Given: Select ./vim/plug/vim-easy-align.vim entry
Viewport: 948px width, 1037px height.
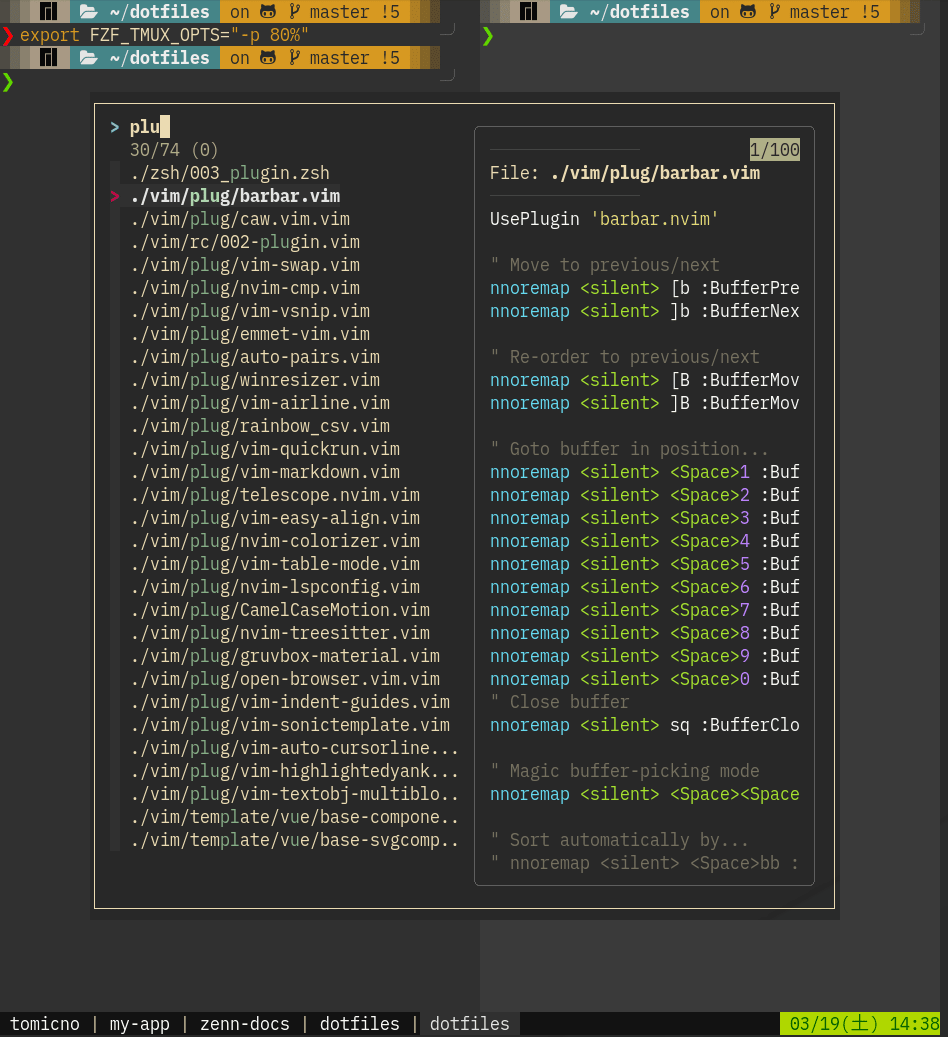Looking at the screenshot, I should click(x=275, y=518).
